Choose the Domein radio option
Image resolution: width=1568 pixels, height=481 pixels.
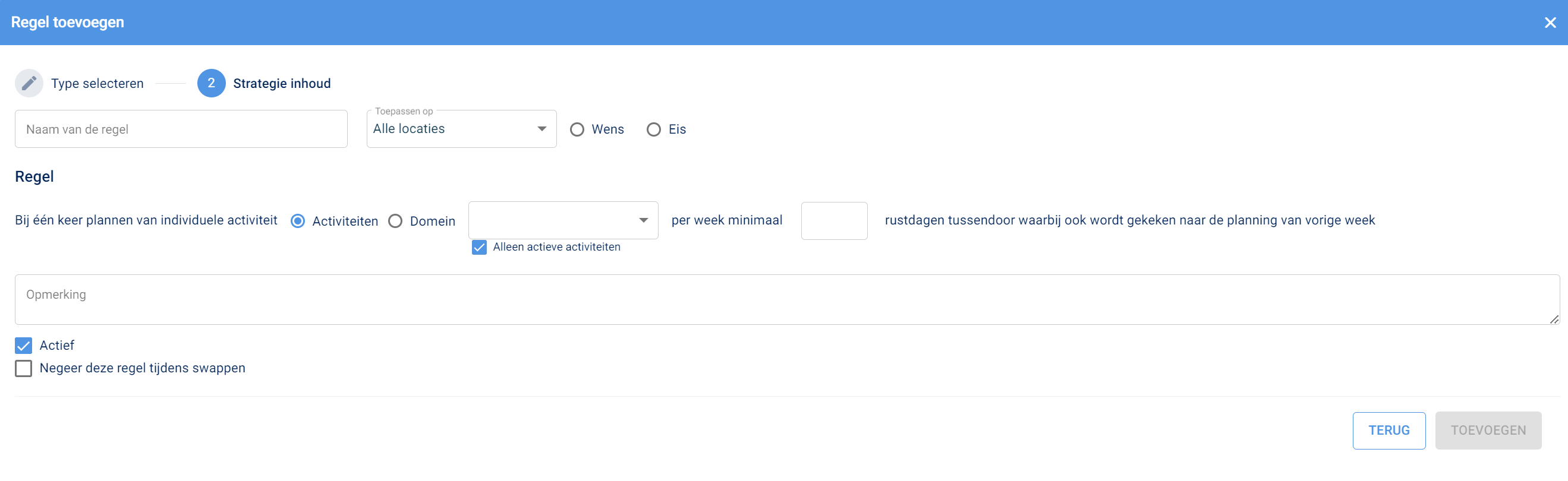pos(395,221)
